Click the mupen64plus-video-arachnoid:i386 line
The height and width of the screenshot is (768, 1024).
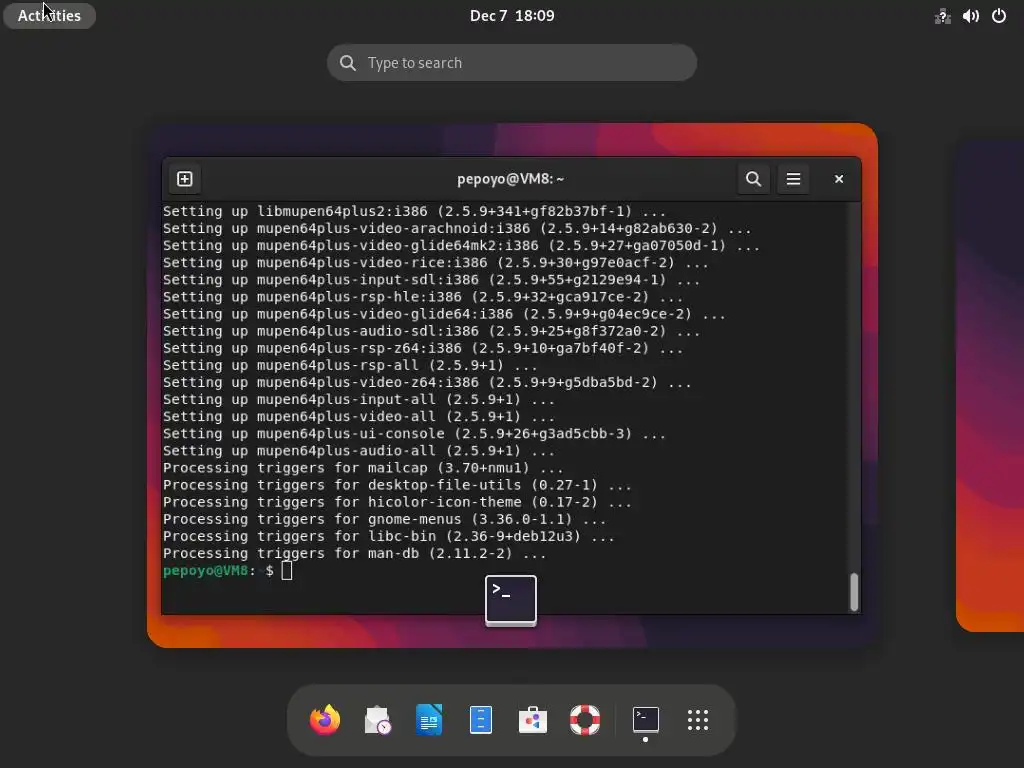[456, 229]
